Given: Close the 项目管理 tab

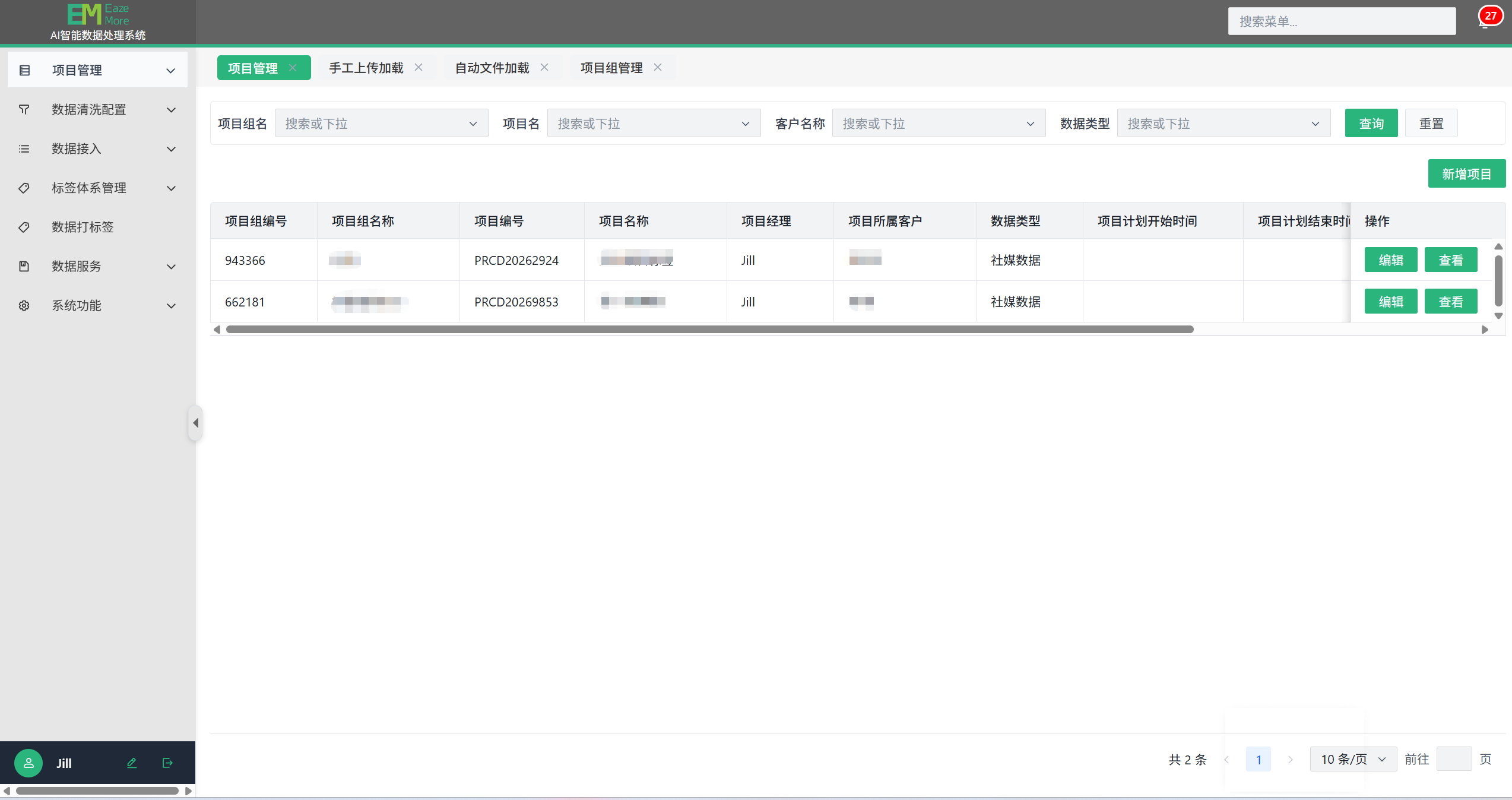Looking at the screenshot, I should coord(293,68).
